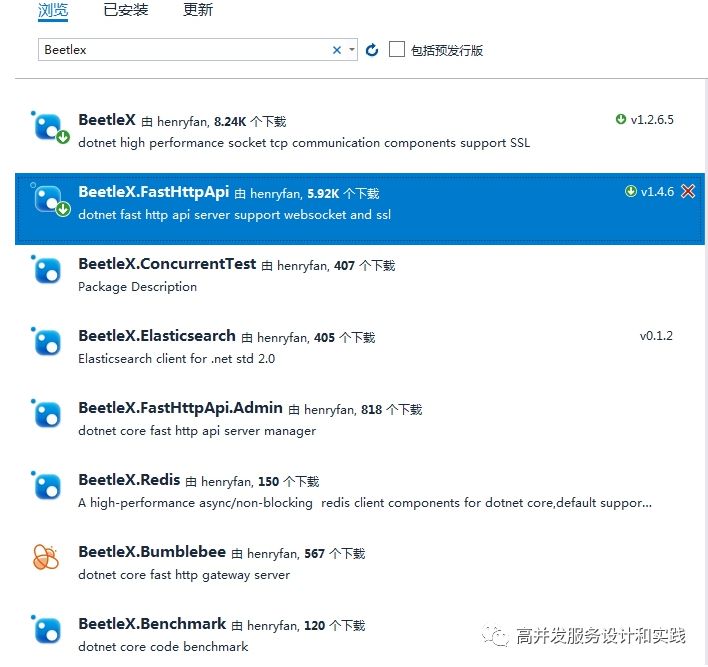Click description 'dotnet core fast http api server manager'

197,431
